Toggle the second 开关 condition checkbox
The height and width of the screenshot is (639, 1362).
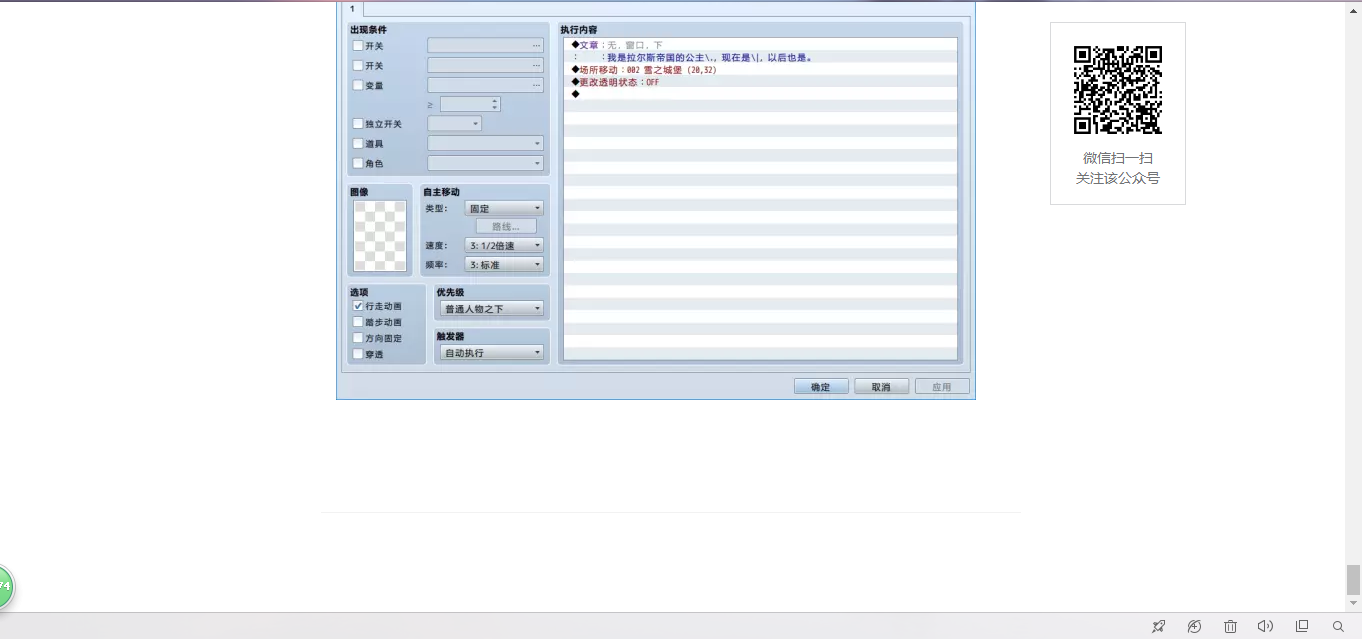point(358,66)
